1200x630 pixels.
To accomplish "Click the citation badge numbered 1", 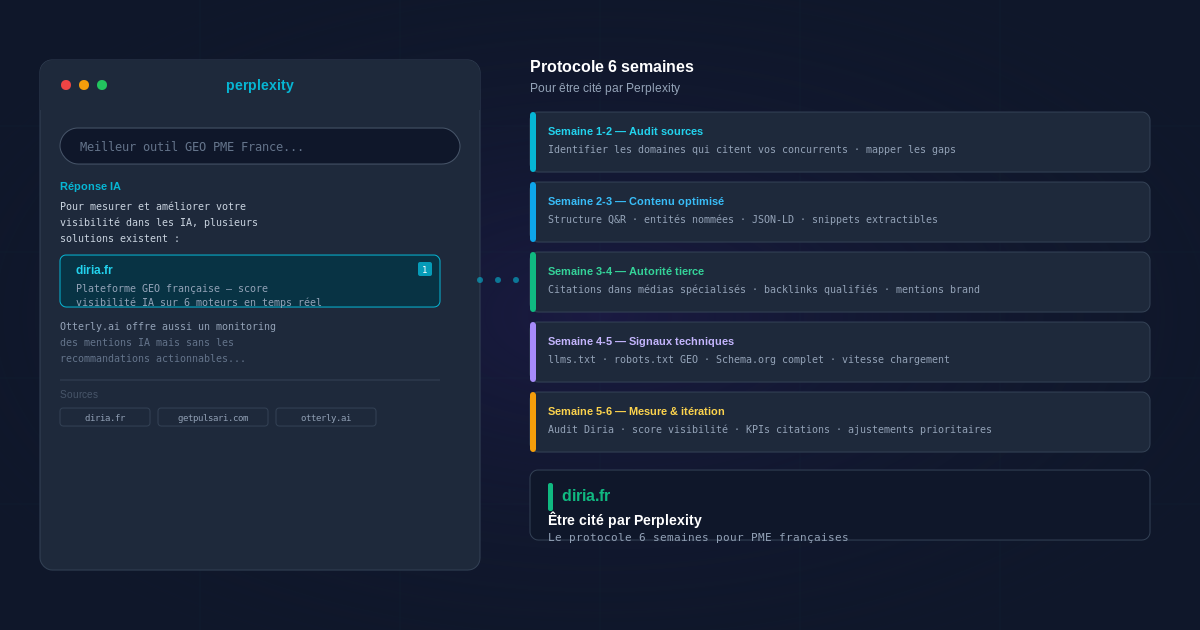I will (x=425, y=269).
